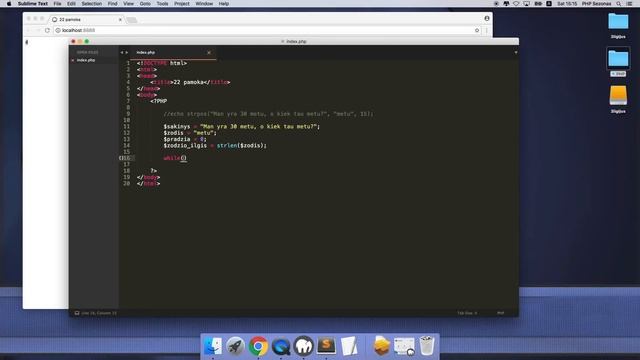This screenshot has width=640, height=360.
Task: Click the next-tab arrow in Sublime tab bar
Action: [x=127, y=53]
